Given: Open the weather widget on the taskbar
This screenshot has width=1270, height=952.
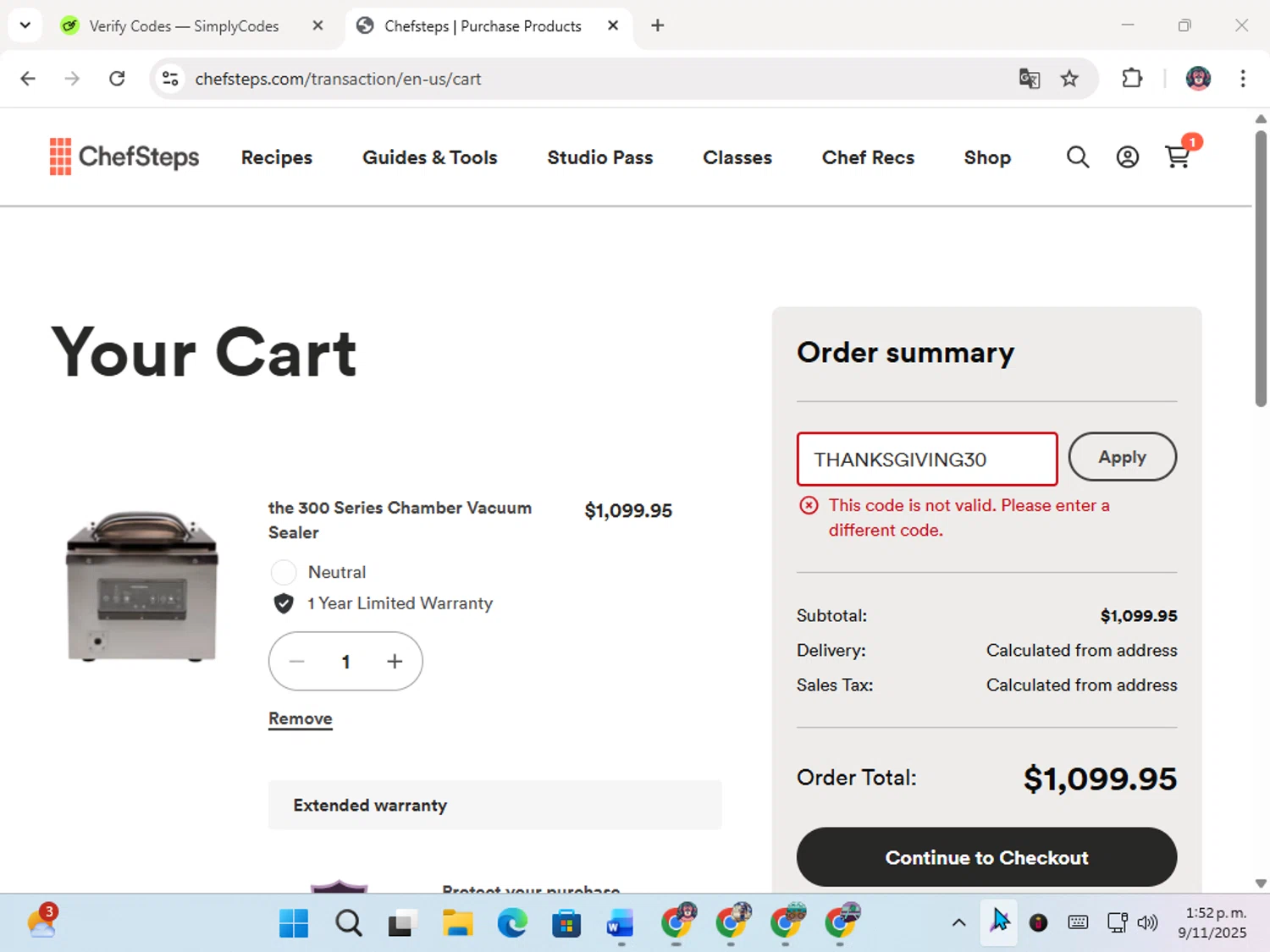Looking at the screenshot, I should pyautogui.click(x=41, y=922).
